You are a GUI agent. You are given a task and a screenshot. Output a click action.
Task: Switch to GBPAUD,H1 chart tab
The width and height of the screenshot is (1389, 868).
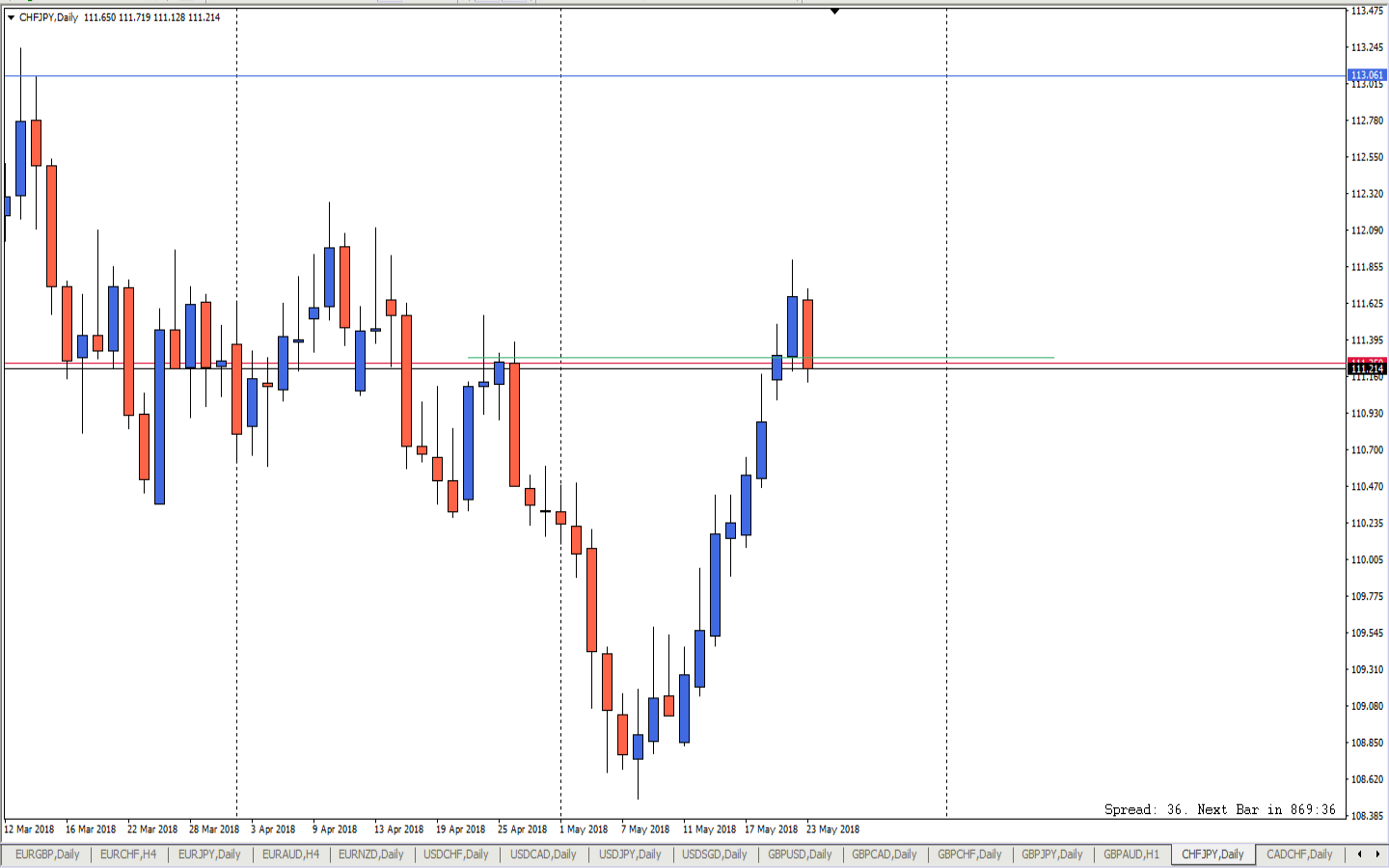(1131, 854)
